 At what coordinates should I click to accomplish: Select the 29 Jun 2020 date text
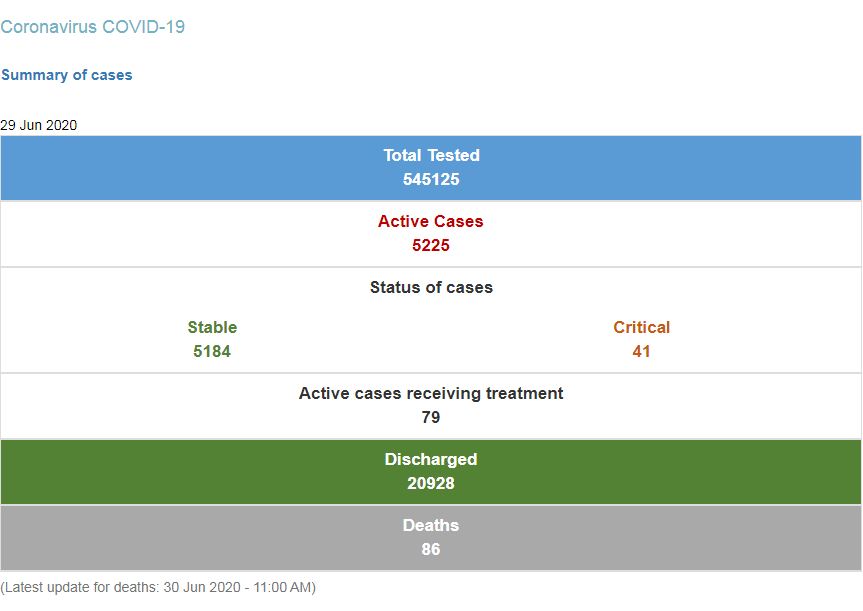pos(39,125)
